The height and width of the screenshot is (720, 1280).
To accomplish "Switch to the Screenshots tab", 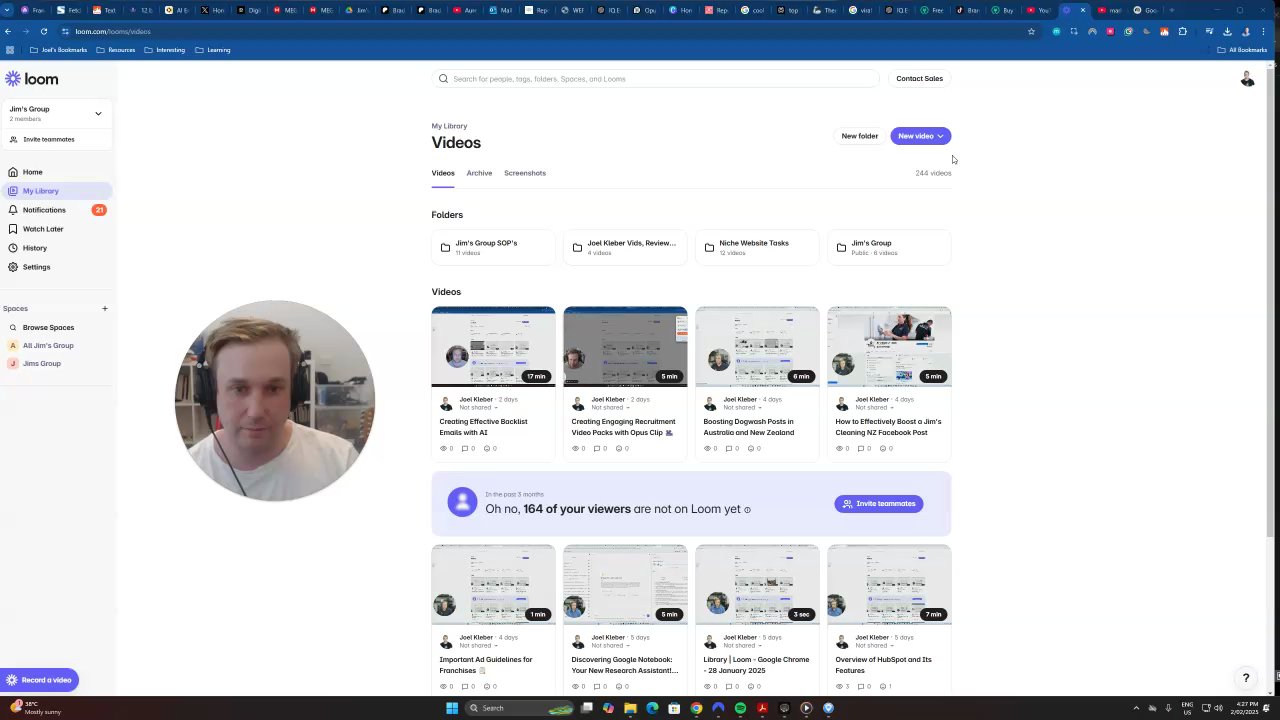I will (x=525, y=173).
